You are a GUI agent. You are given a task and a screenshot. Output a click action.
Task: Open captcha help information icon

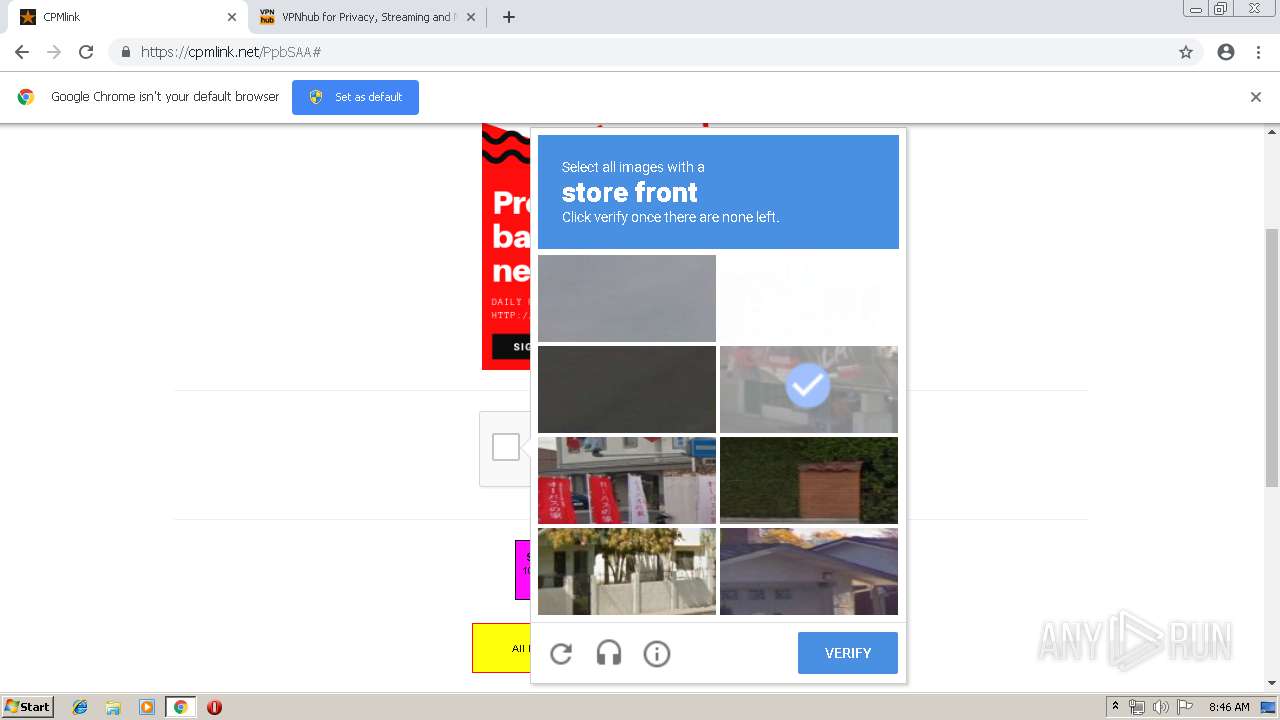pos(657,654)
